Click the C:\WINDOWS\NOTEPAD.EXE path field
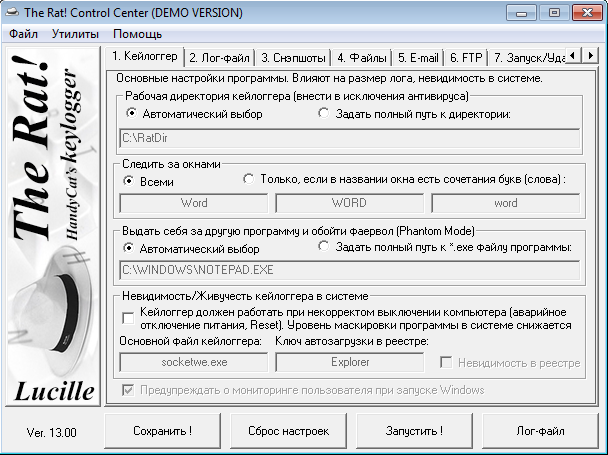Screen dimensions: 608x455 350,270
